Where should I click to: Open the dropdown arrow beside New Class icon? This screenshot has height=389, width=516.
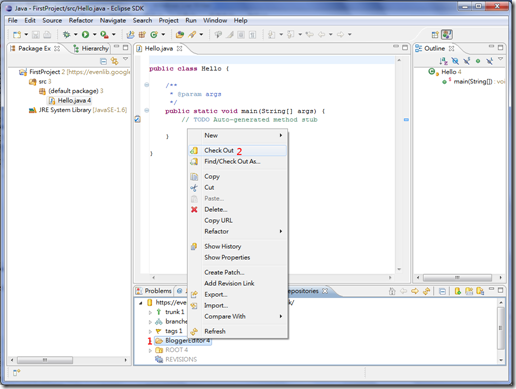(163, 34)
